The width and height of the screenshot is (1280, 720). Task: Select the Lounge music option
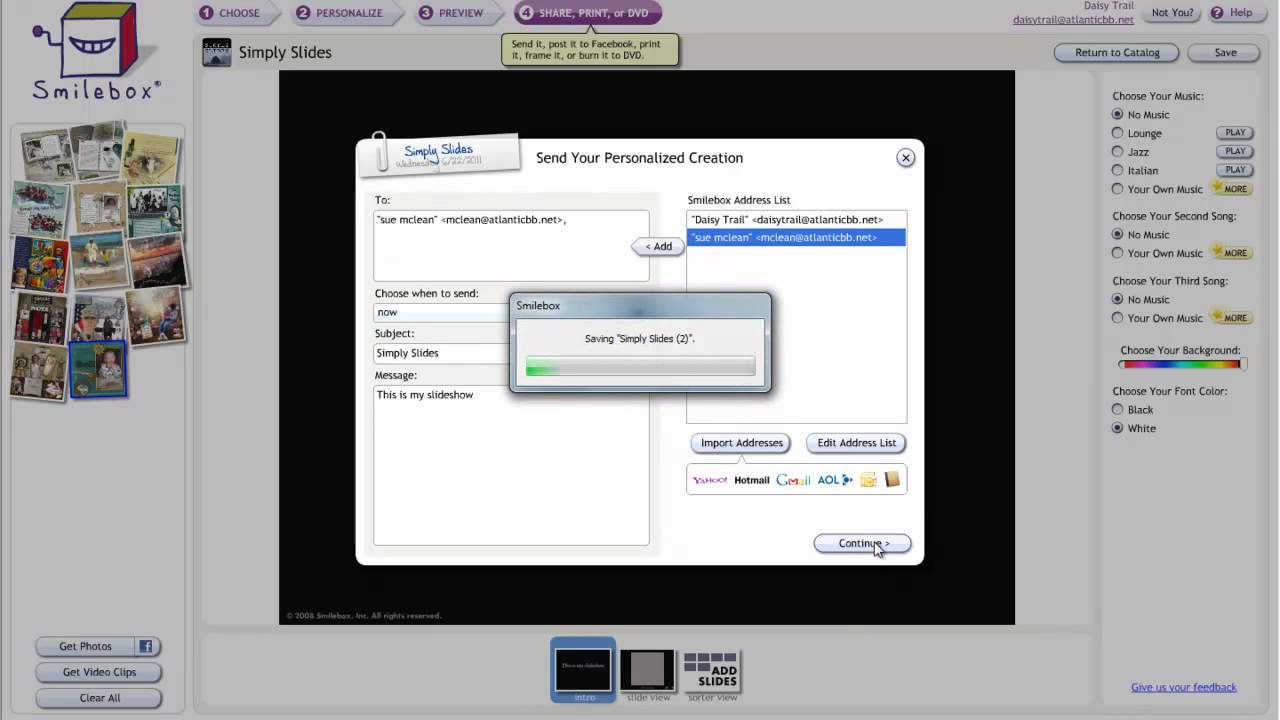click(x=1118, y=133)
